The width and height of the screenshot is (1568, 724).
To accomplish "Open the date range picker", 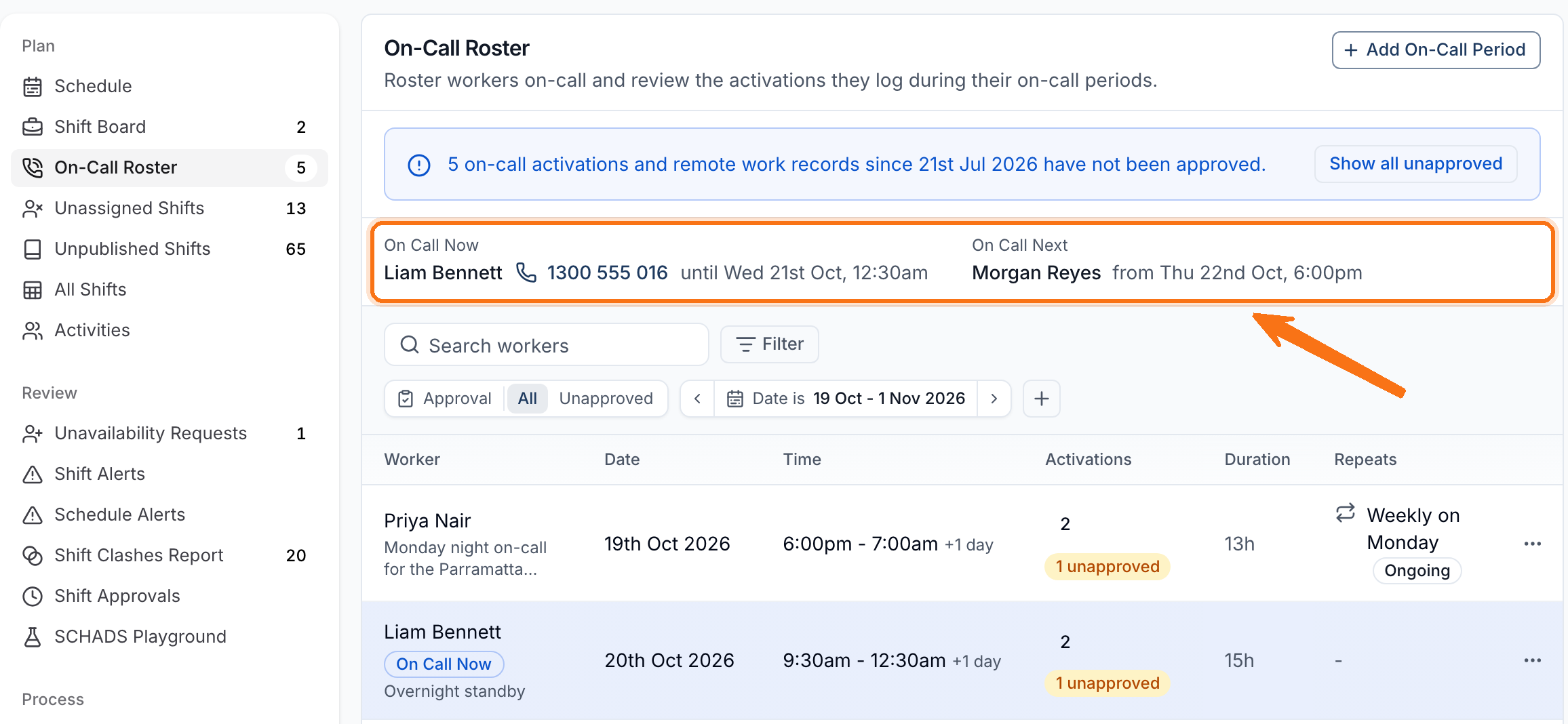I will (846, 399).
